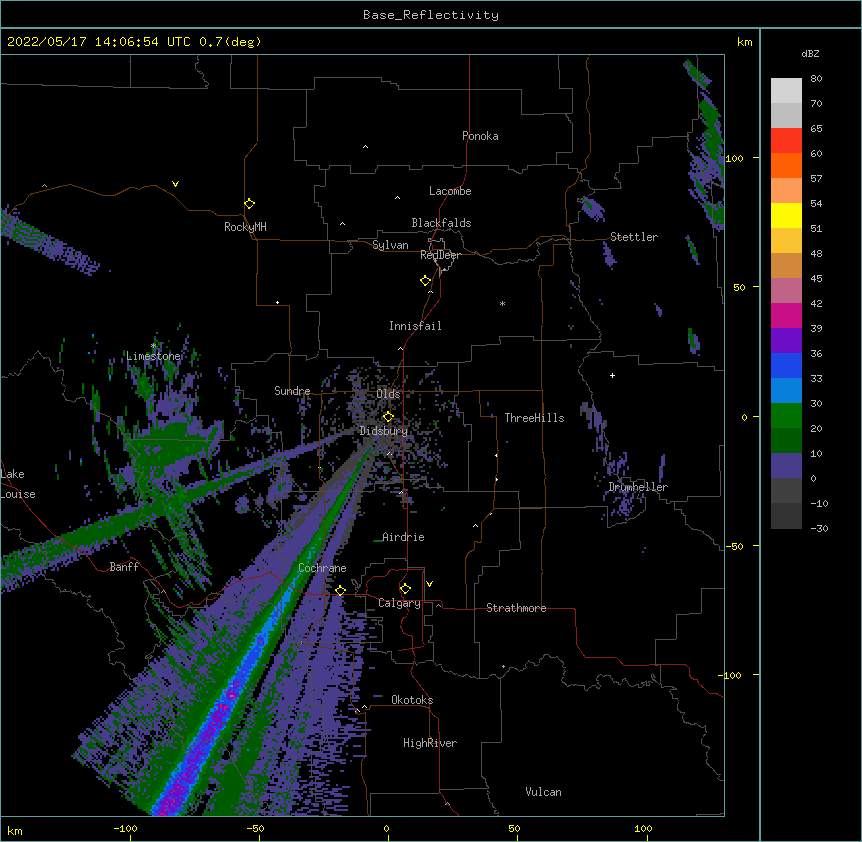Click the -50 tick on right axis
This screenshot has height=842, width=862.
point(734,546)
